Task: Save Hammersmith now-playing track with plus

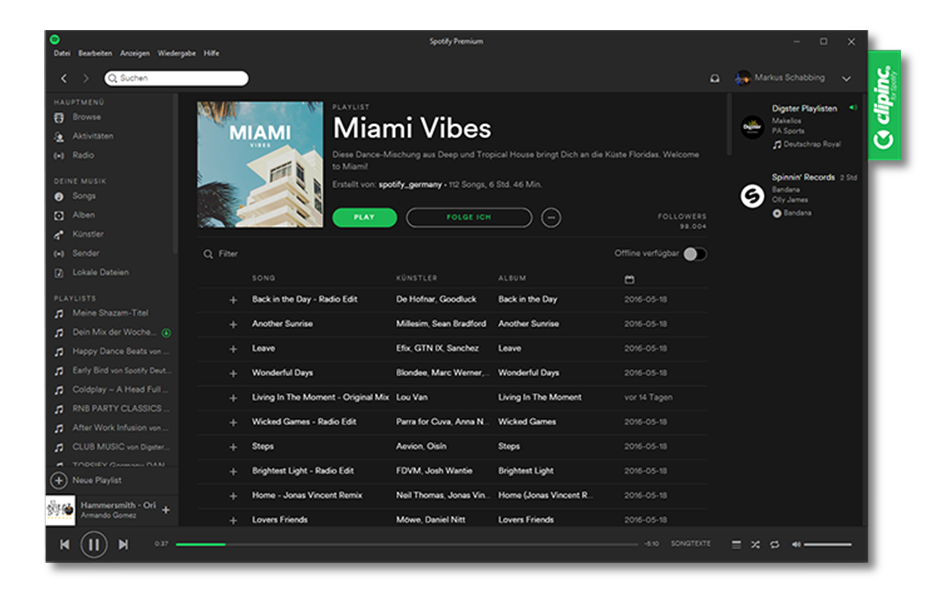Action: tap(166, 510)
